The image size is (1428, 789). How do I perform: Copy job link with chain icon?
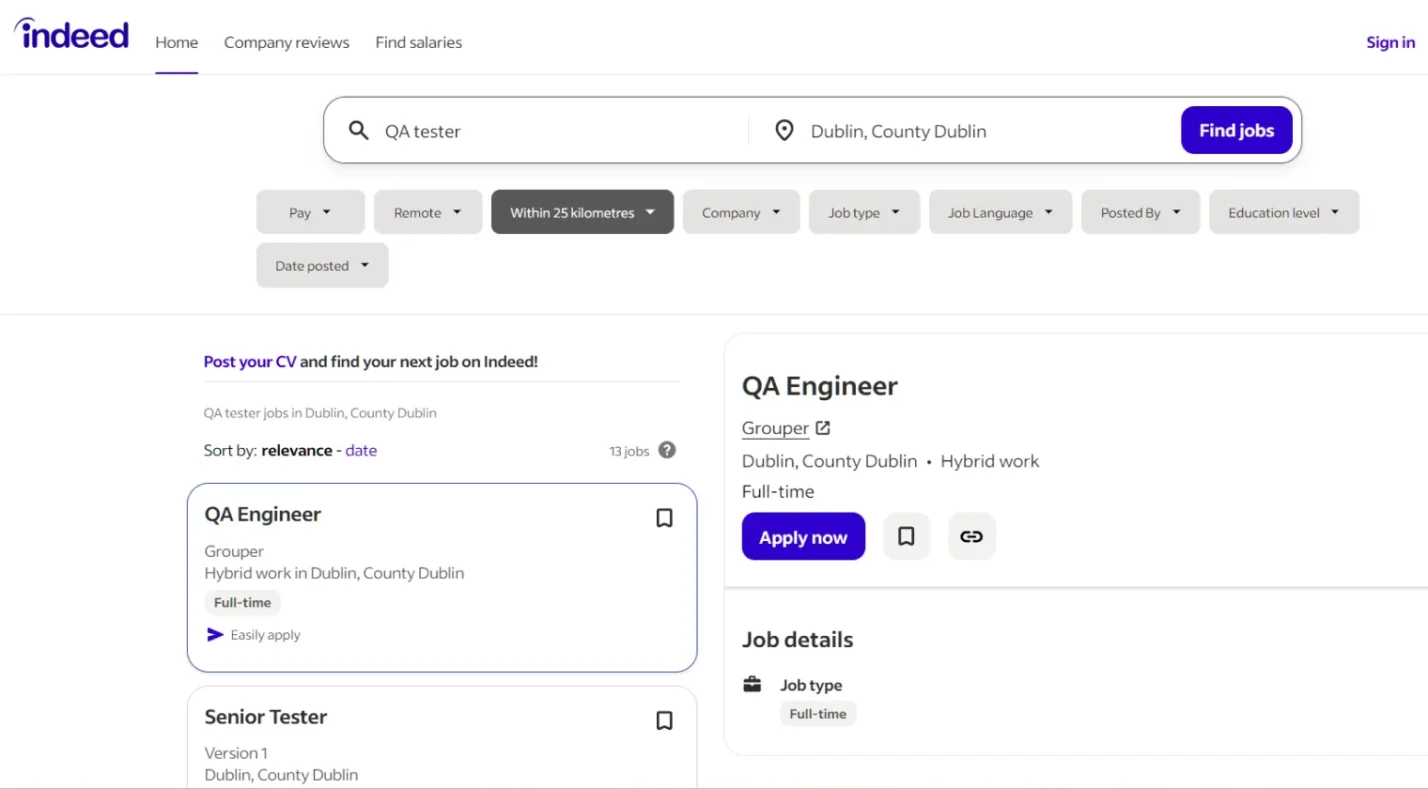point(971,537)
